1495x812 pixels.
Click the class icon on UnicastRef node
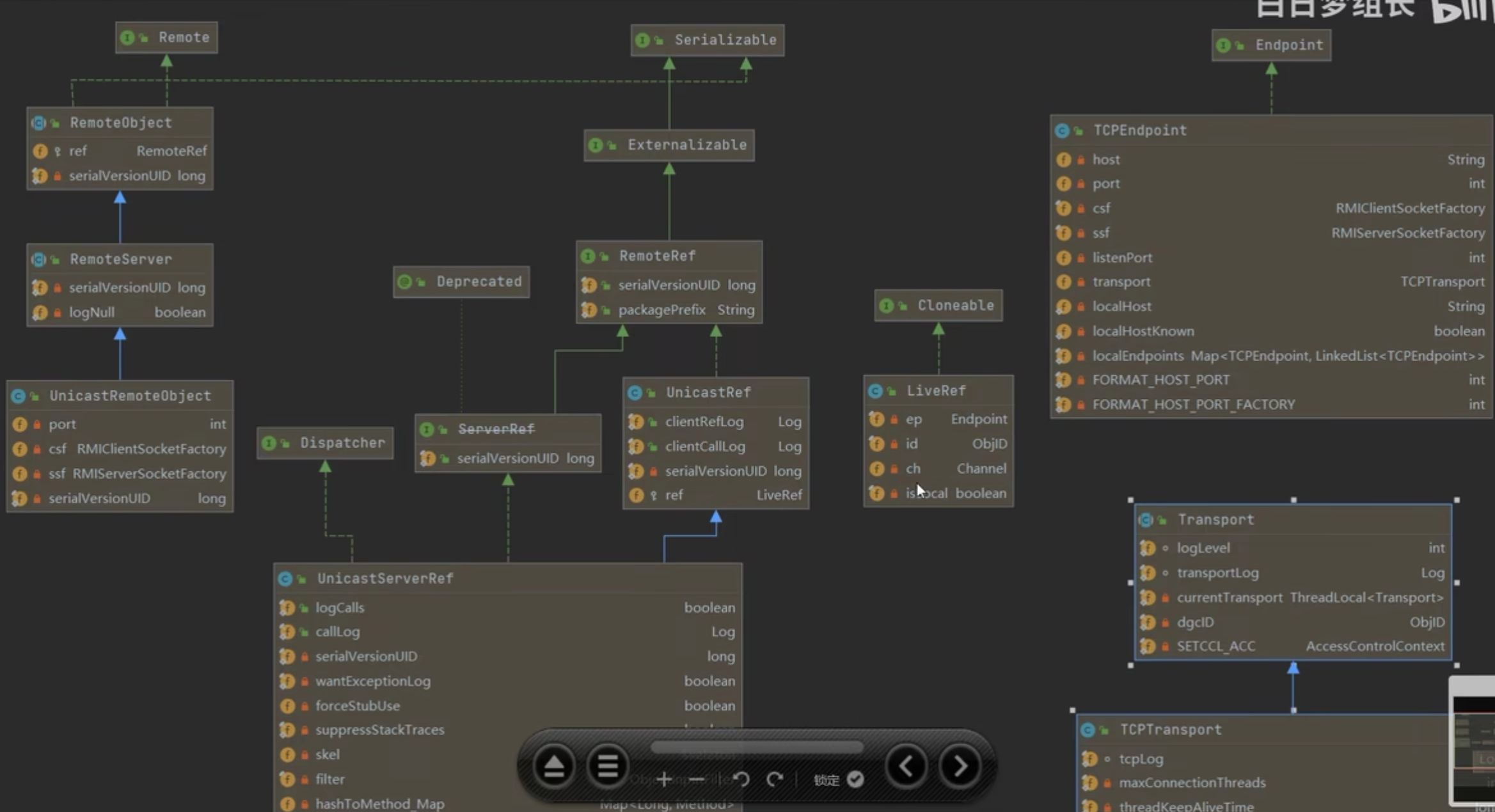tap(635, 393)
